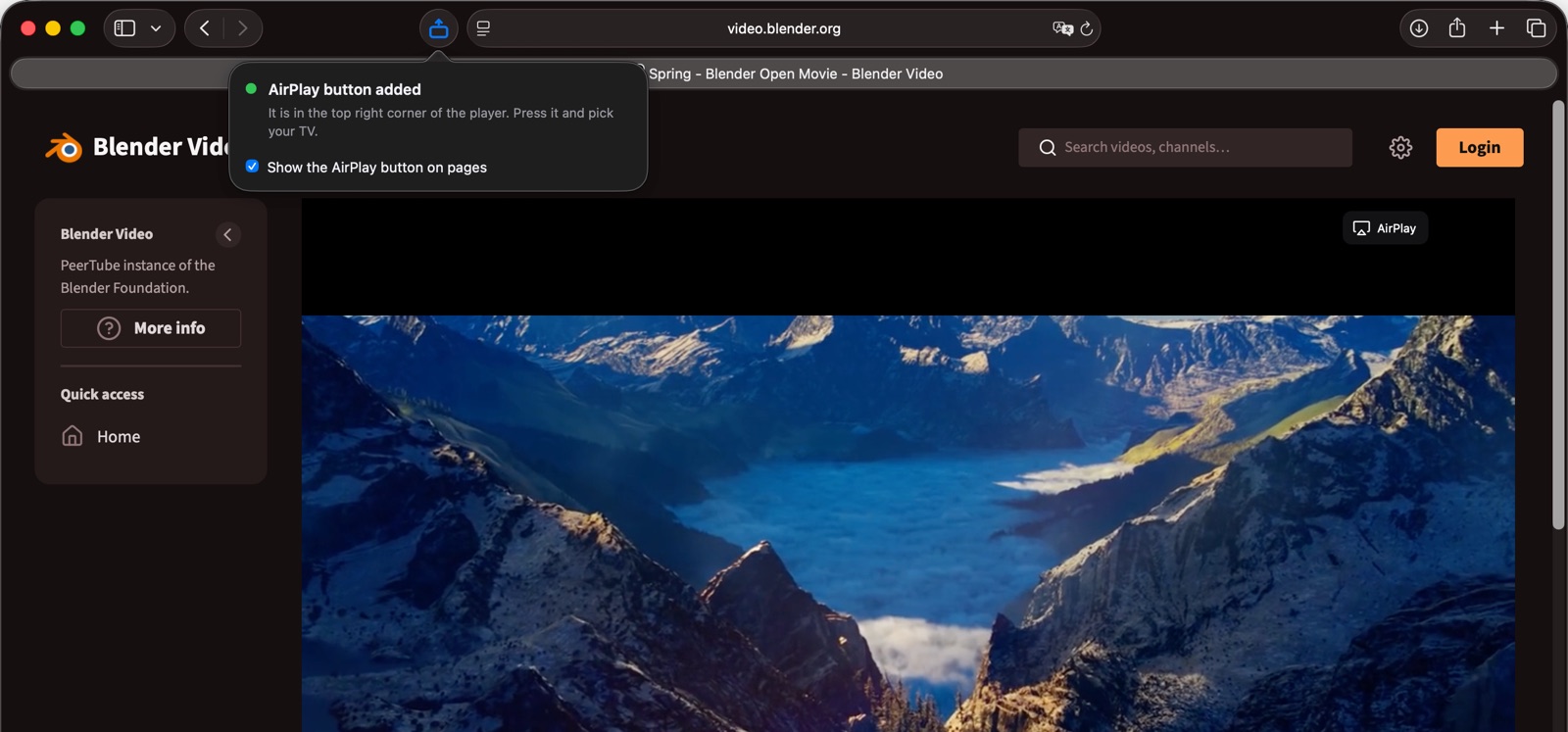The width and height of the screenshot is (1568, 732).
Task: Click the search magnifier icon
Action: point(1047,147)
